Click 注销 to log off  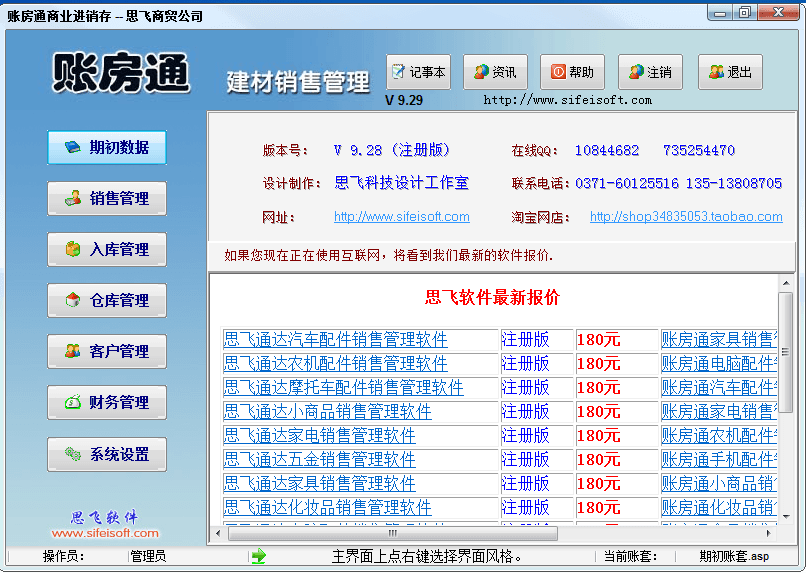650,72
